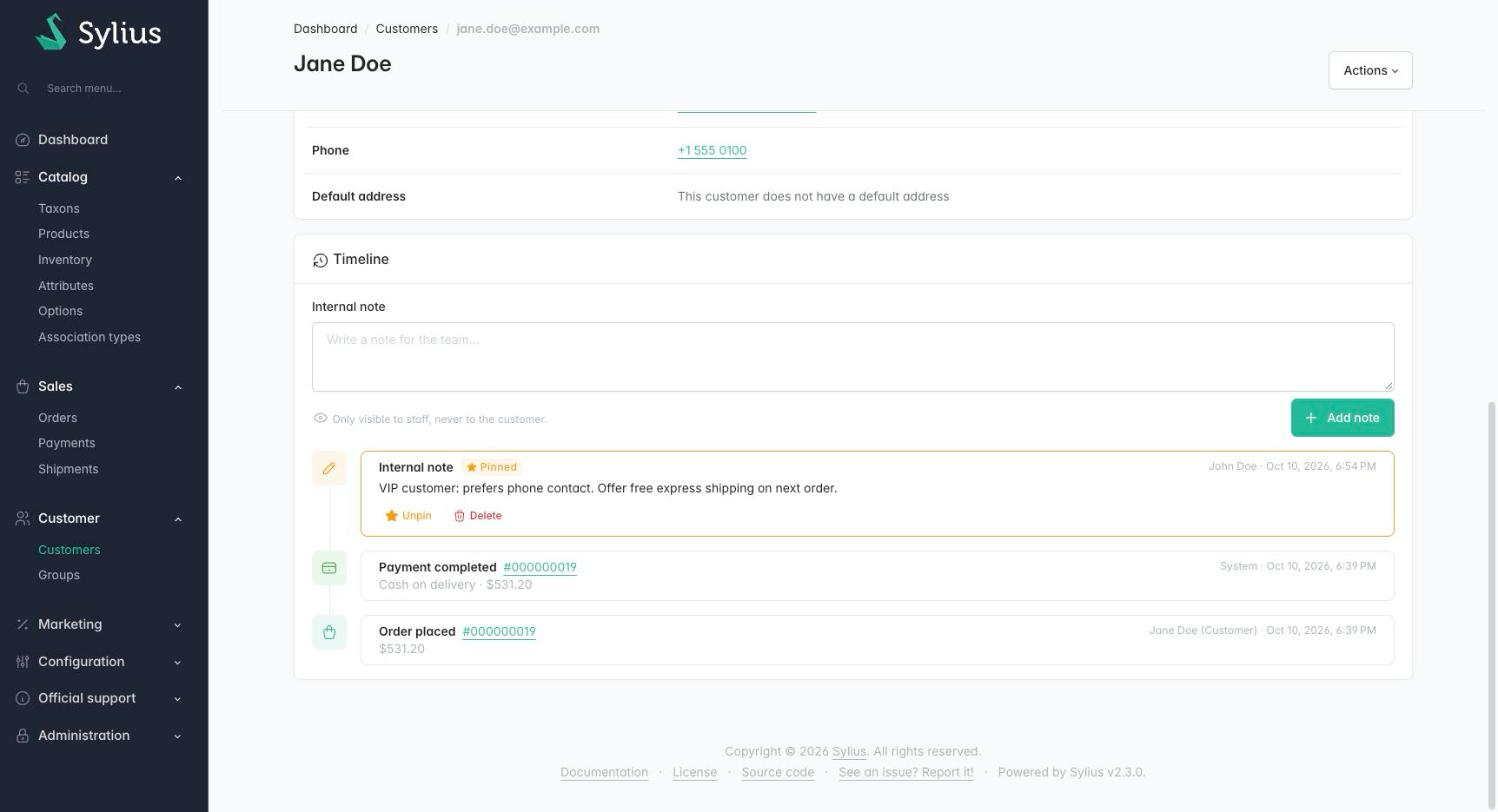
Task: Click the orange Pinned star badge
Action: coord(492,467)
